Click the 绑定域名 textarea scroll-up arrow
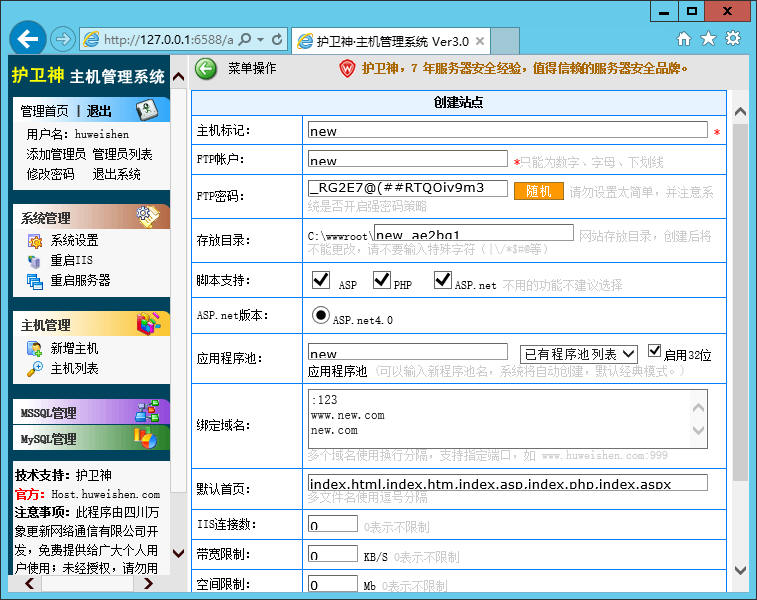Viewport: 757px width, 600px height. click(x=698, y=408)
